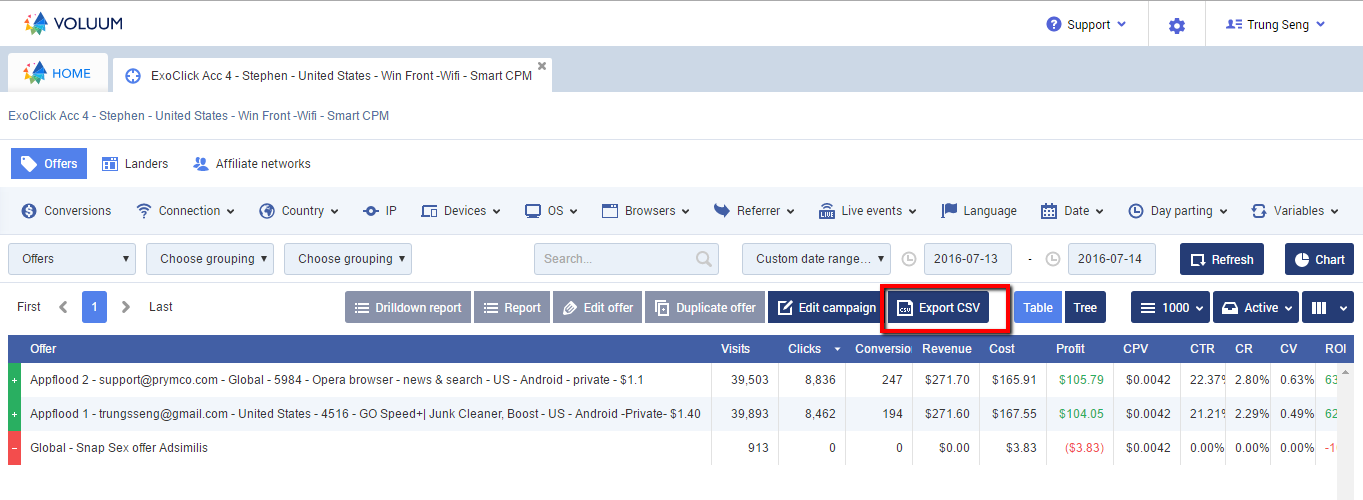
Task: Open the Trung Seng account menu
Action: tap(1275, 25)
